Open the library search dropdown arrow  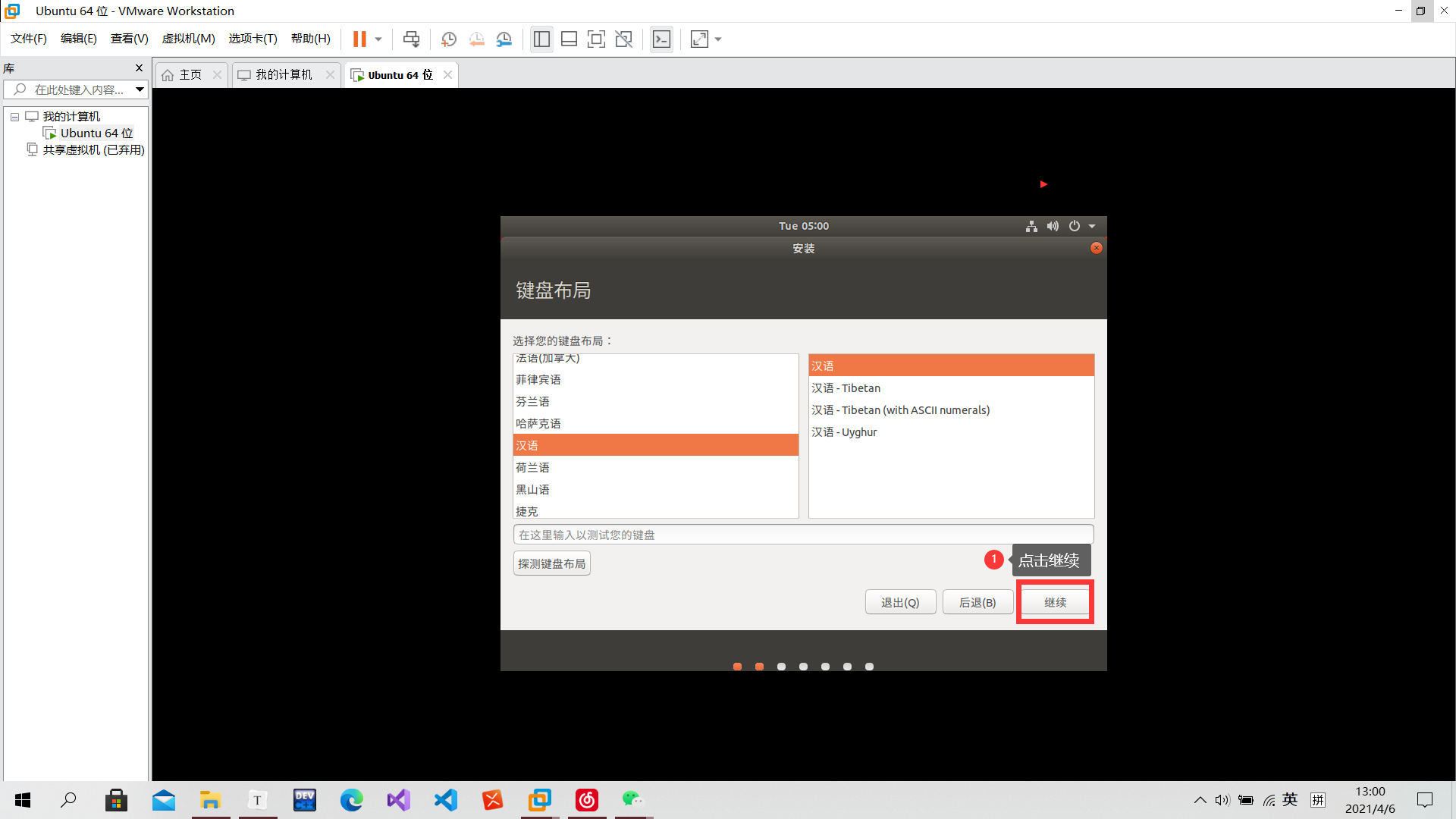click(x=140, y=89)
